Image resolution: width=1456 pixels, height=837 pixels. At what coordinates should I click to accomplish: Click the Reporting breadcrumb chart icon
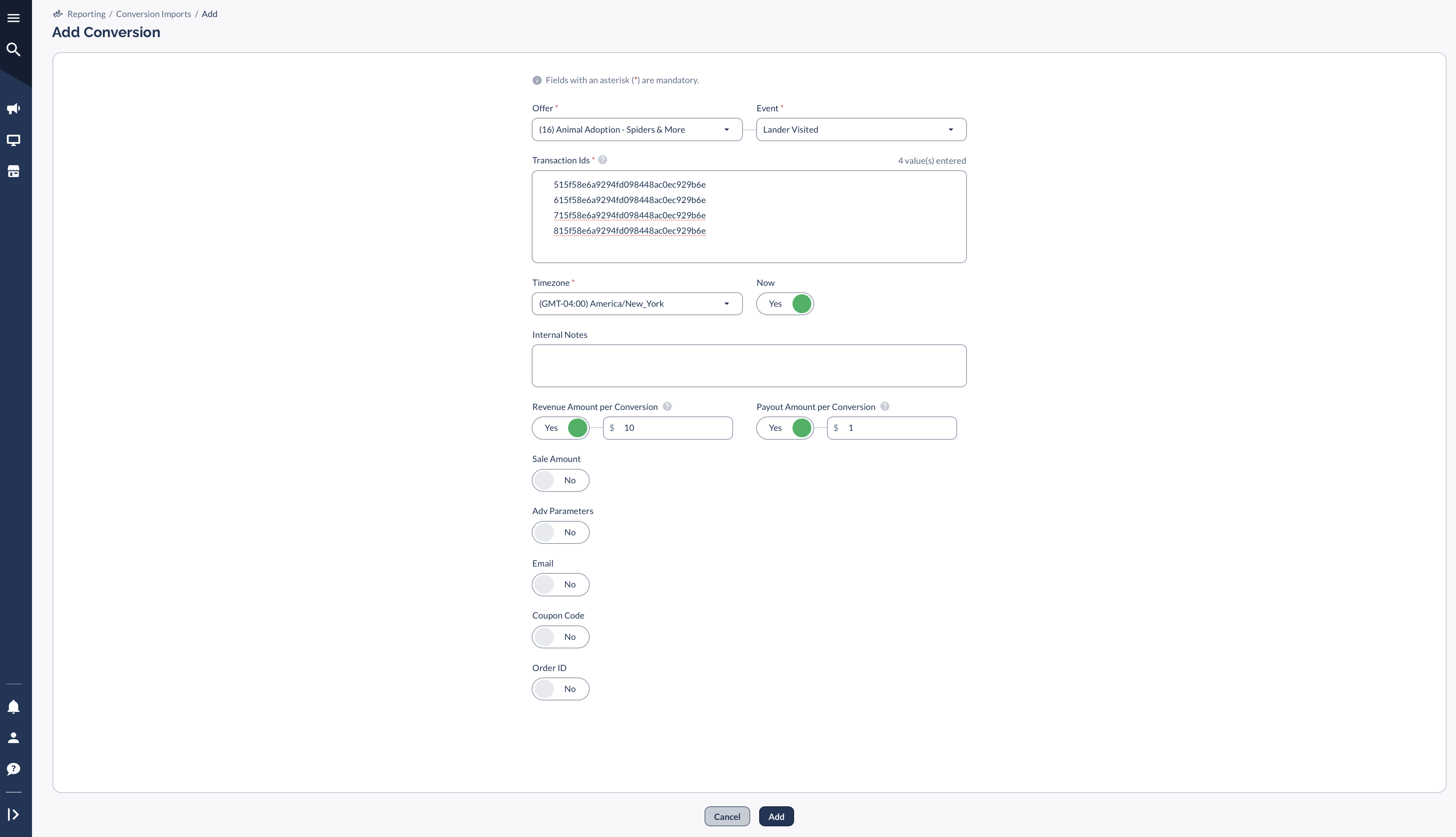coord(58,14)
